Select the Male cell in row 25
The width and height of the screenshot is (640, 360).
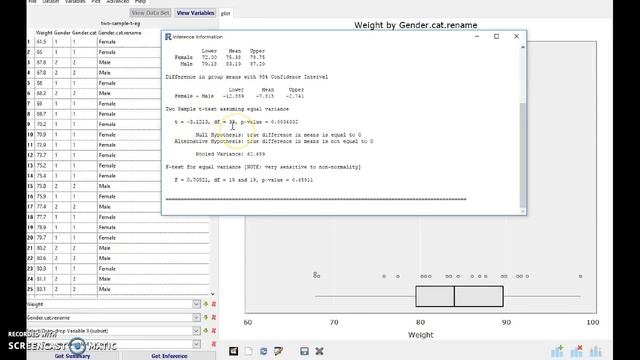(104, 289)
